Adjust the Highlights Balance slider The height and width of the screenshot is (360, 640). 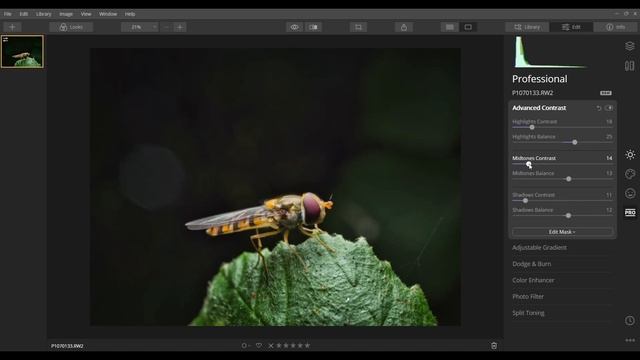click(x=575, y=142)
